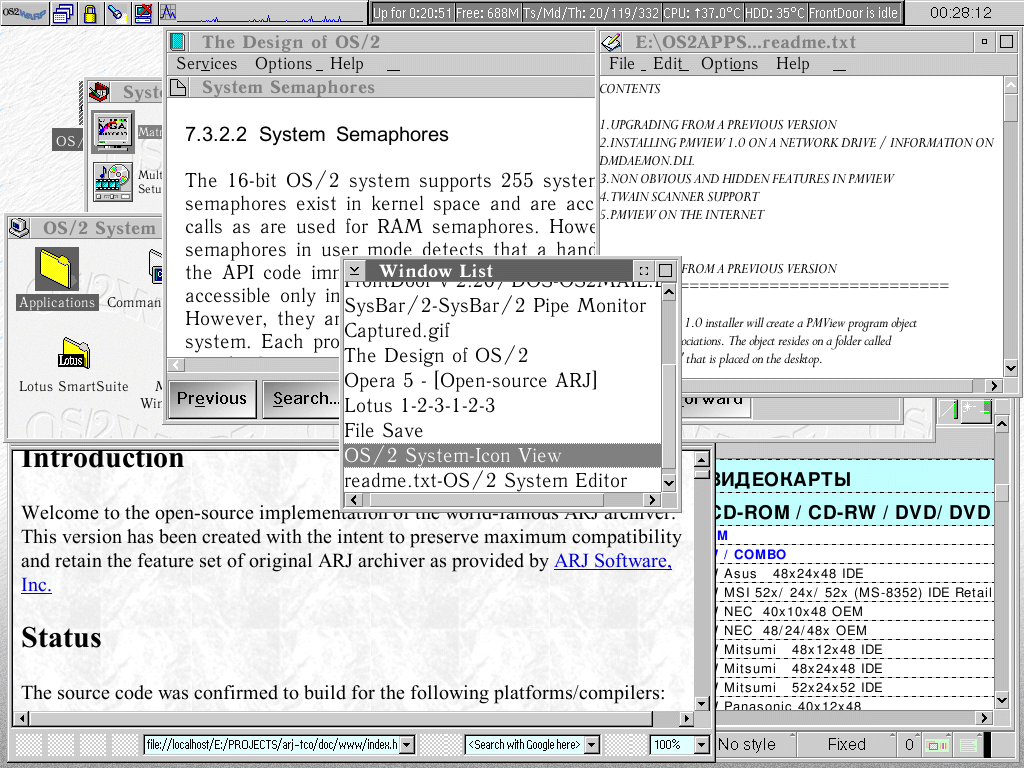Click the ruler toggle icon next to zero field
This screenshot has width=1024, height=768.
(938, 744)
